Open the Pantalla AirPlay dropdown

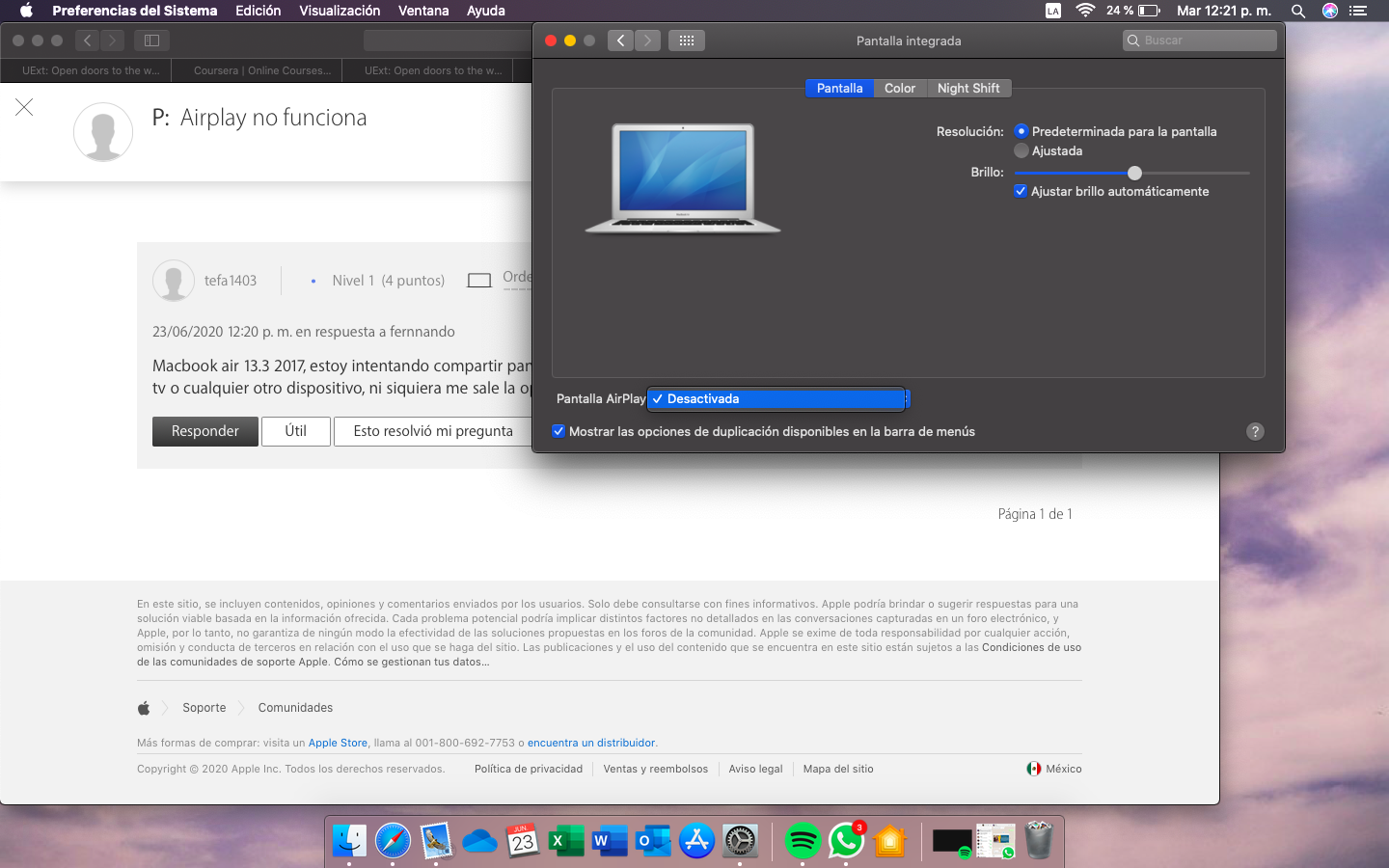coord(777,398)
